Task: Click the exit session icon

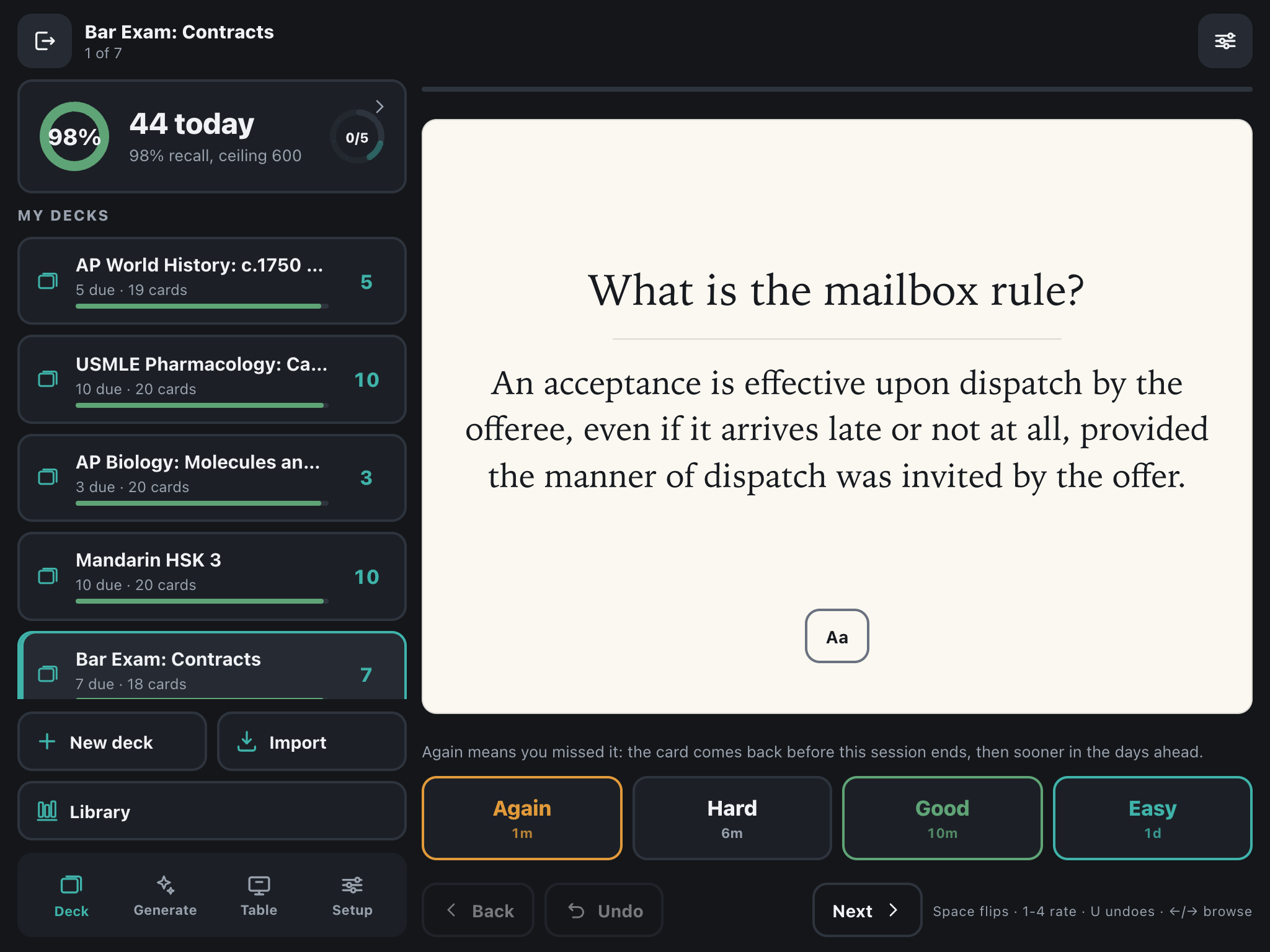Action: 45,41
